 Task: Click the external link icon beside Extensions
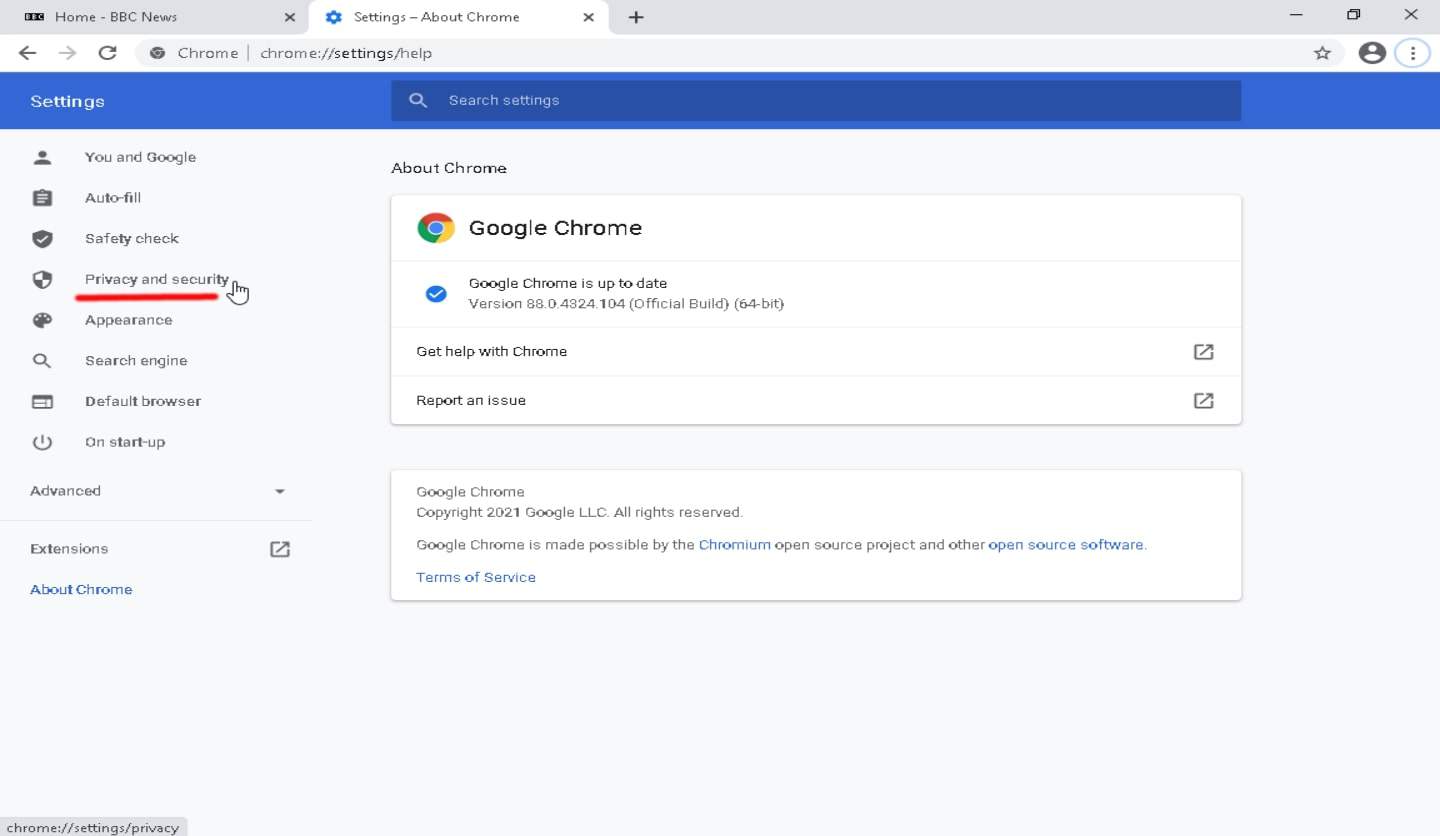280,549
